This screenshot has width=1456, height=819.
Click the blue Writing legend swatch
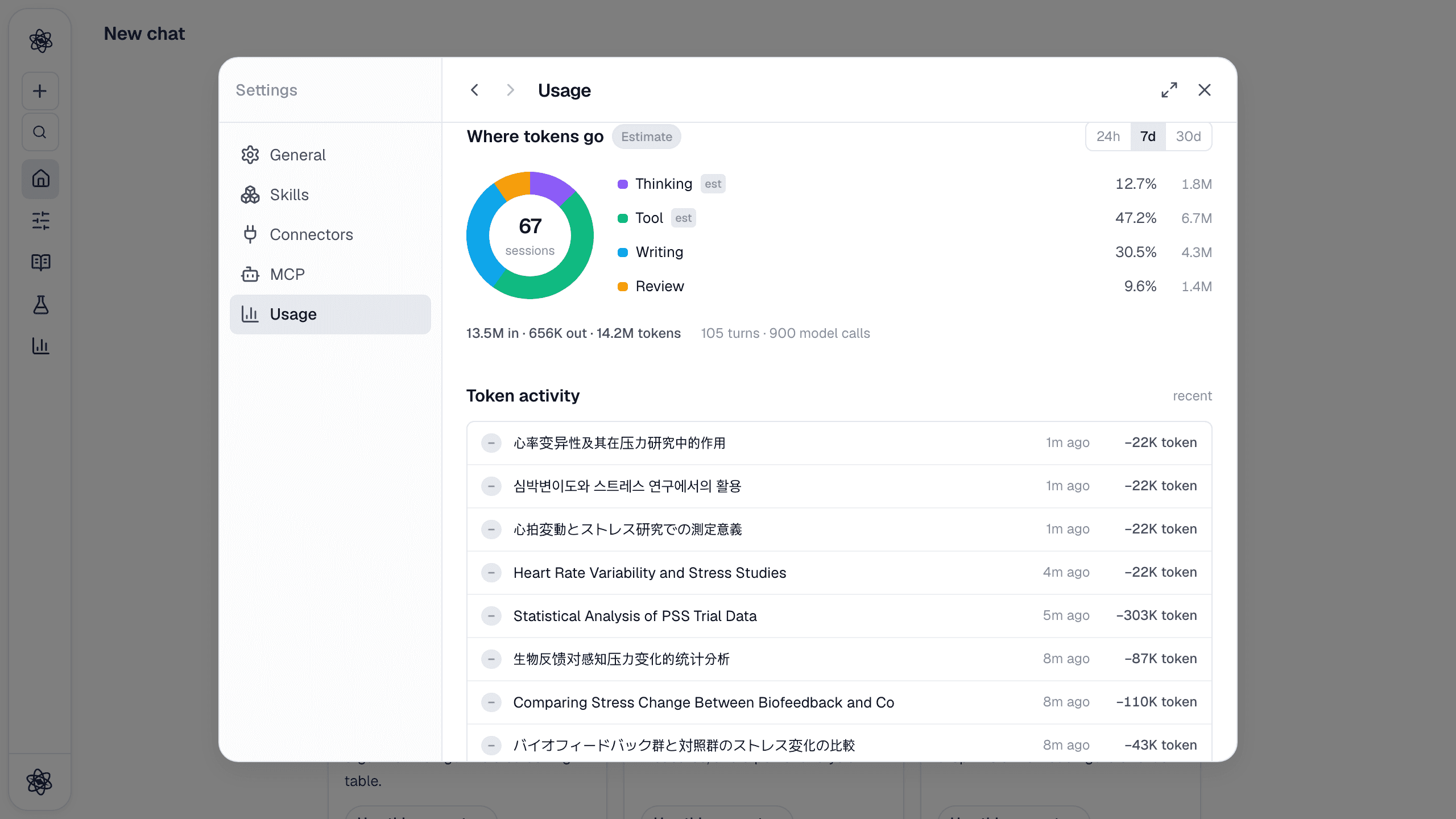(623, 253)
